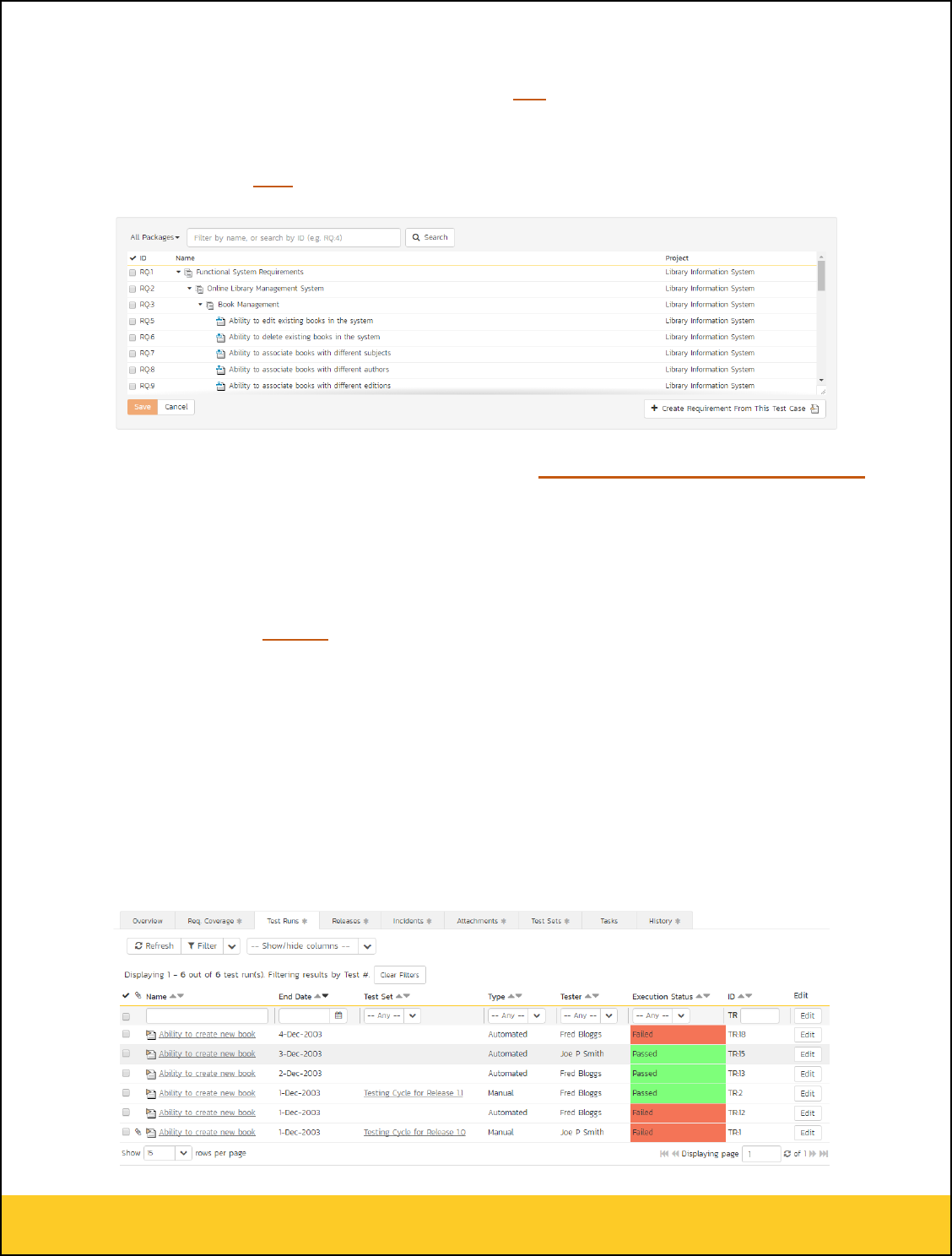The width and height of the screenshot is (952, 1256).
Task: Switch to the Incidents tab
Action: point(412,921)
